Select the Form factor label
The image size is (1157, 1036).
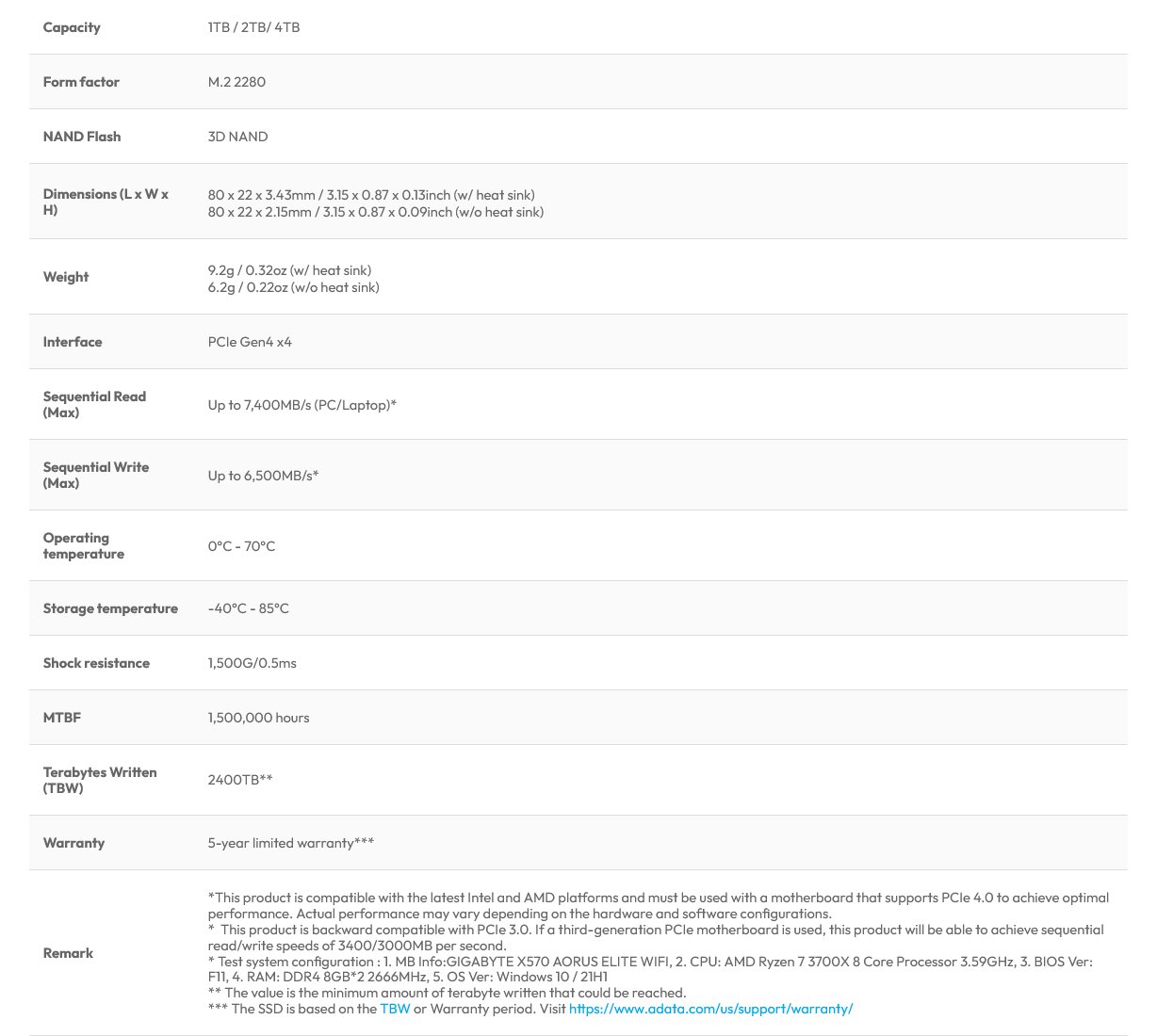click(81, 82)
